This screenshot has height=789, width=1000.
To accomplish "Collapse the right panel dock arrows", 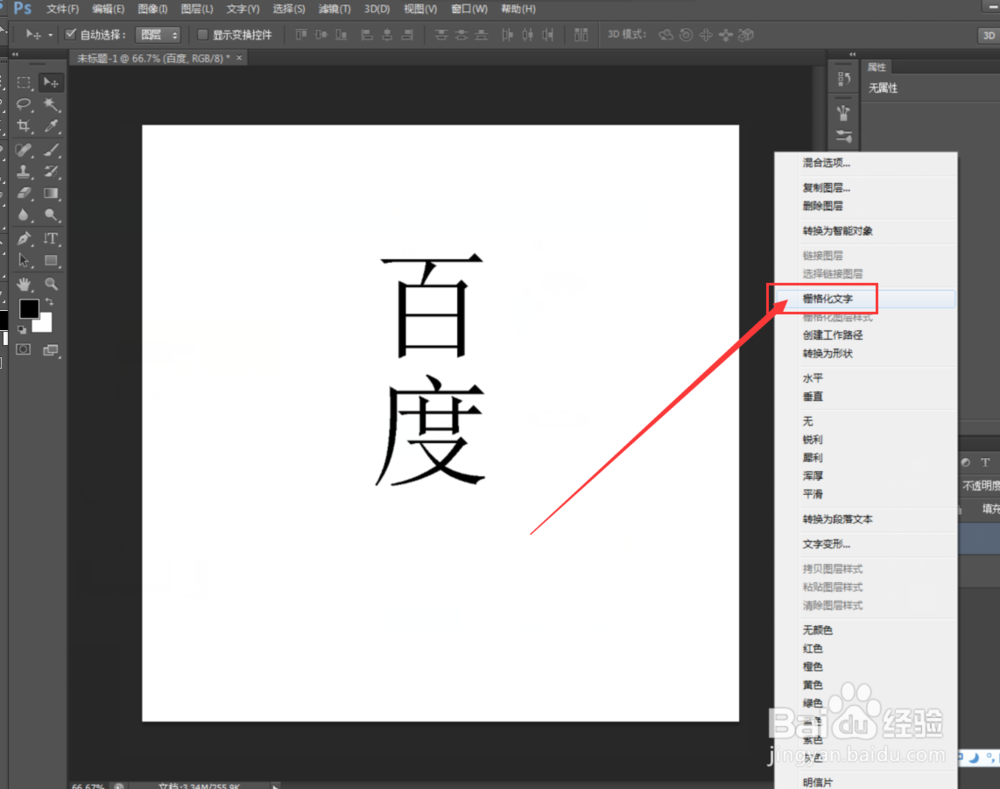I will coord(853,54).
